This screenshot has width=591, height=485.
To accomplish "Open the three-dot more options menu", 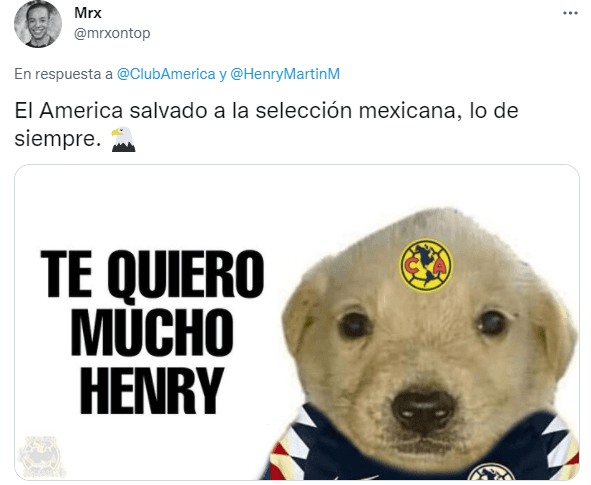I will point(570,13).
